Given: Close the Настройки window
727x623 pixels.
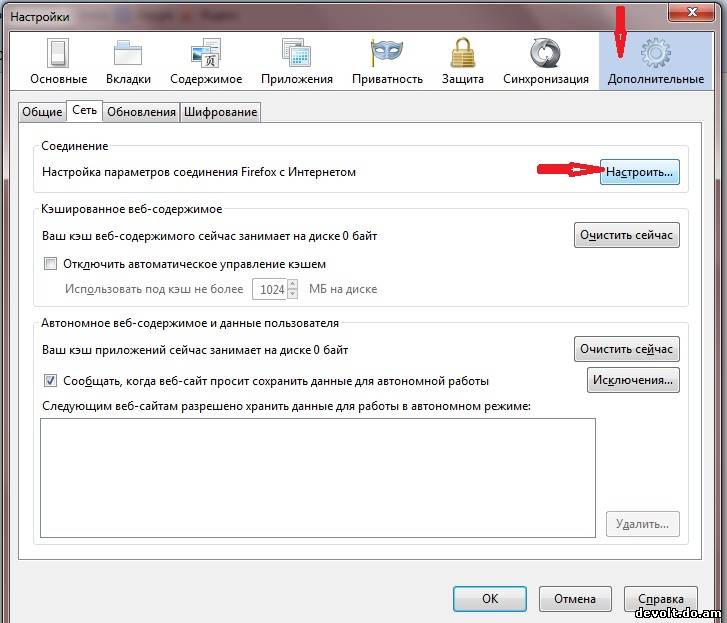Looking at the screenshot, I should pos(690,12).
